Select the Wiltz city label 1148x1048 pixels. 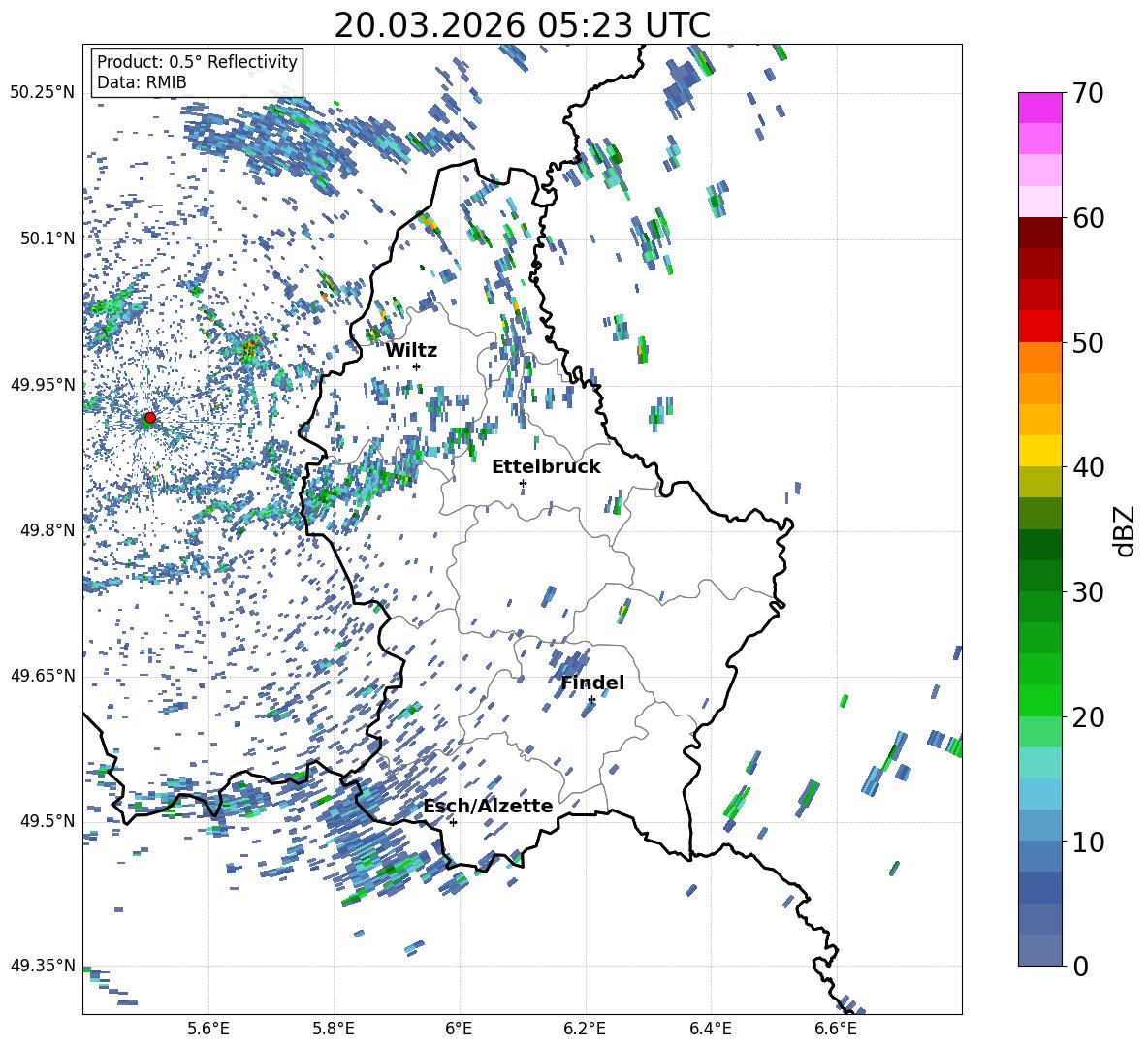411,350
